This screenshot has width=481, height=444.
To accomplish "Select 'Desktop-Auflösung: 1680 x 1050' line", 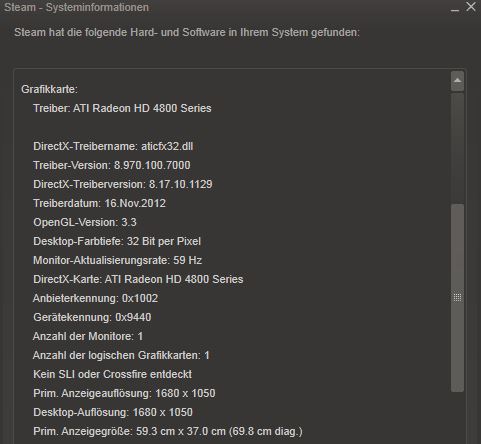I will tap(113, 412).
